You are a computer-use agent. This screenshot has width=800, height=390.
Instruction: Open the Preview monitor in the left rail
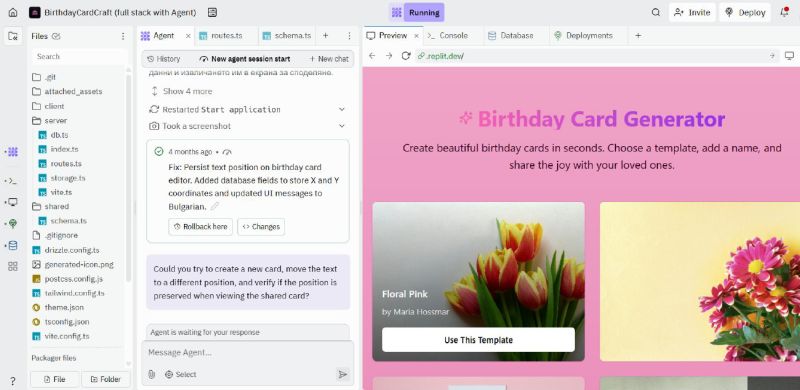click(13, 202)
